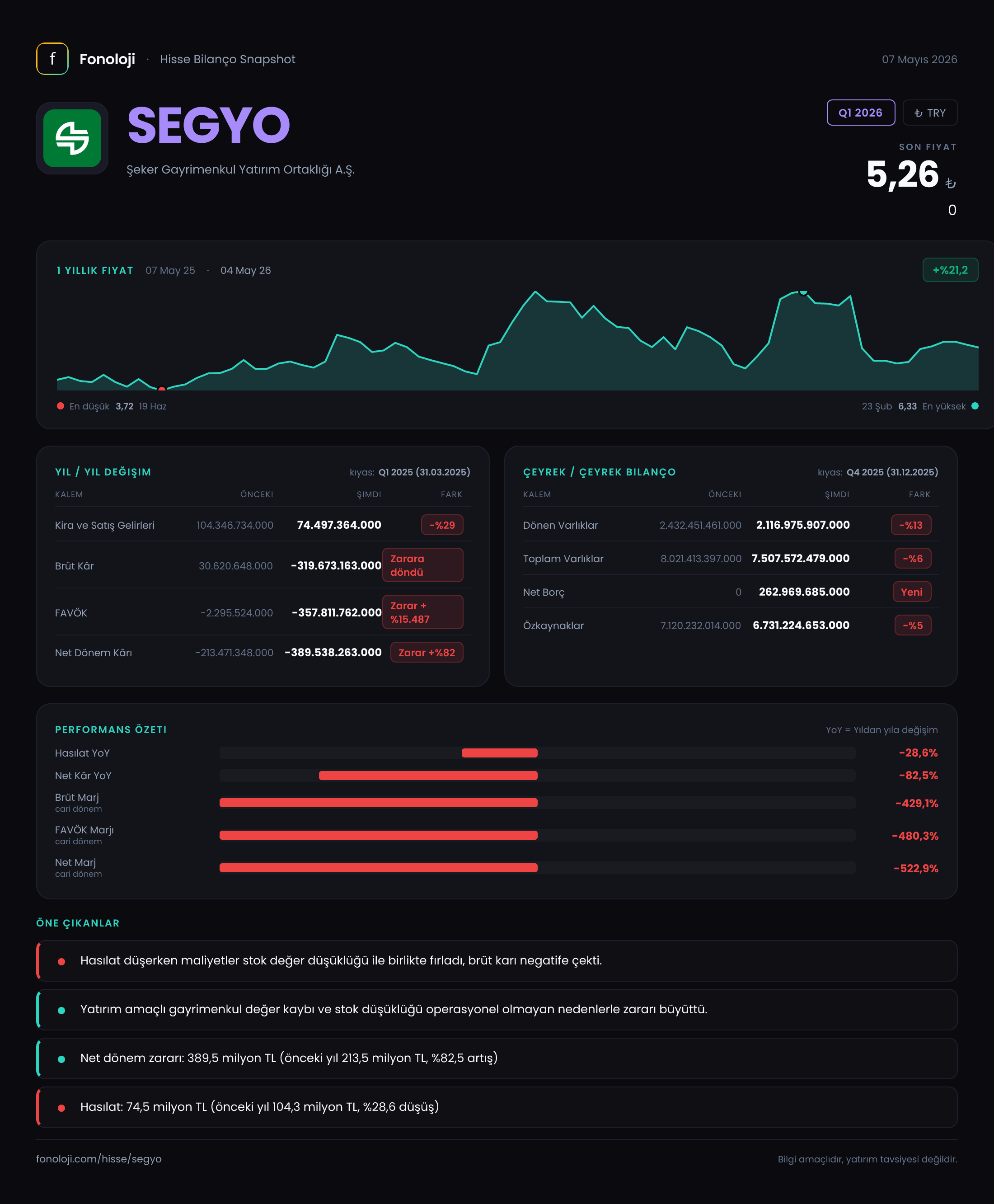Click the 'ÖNE ÇIKANLAR' section heading
Screen dimensions: 994x1204
pyautogui.click(x=78, y=923)
